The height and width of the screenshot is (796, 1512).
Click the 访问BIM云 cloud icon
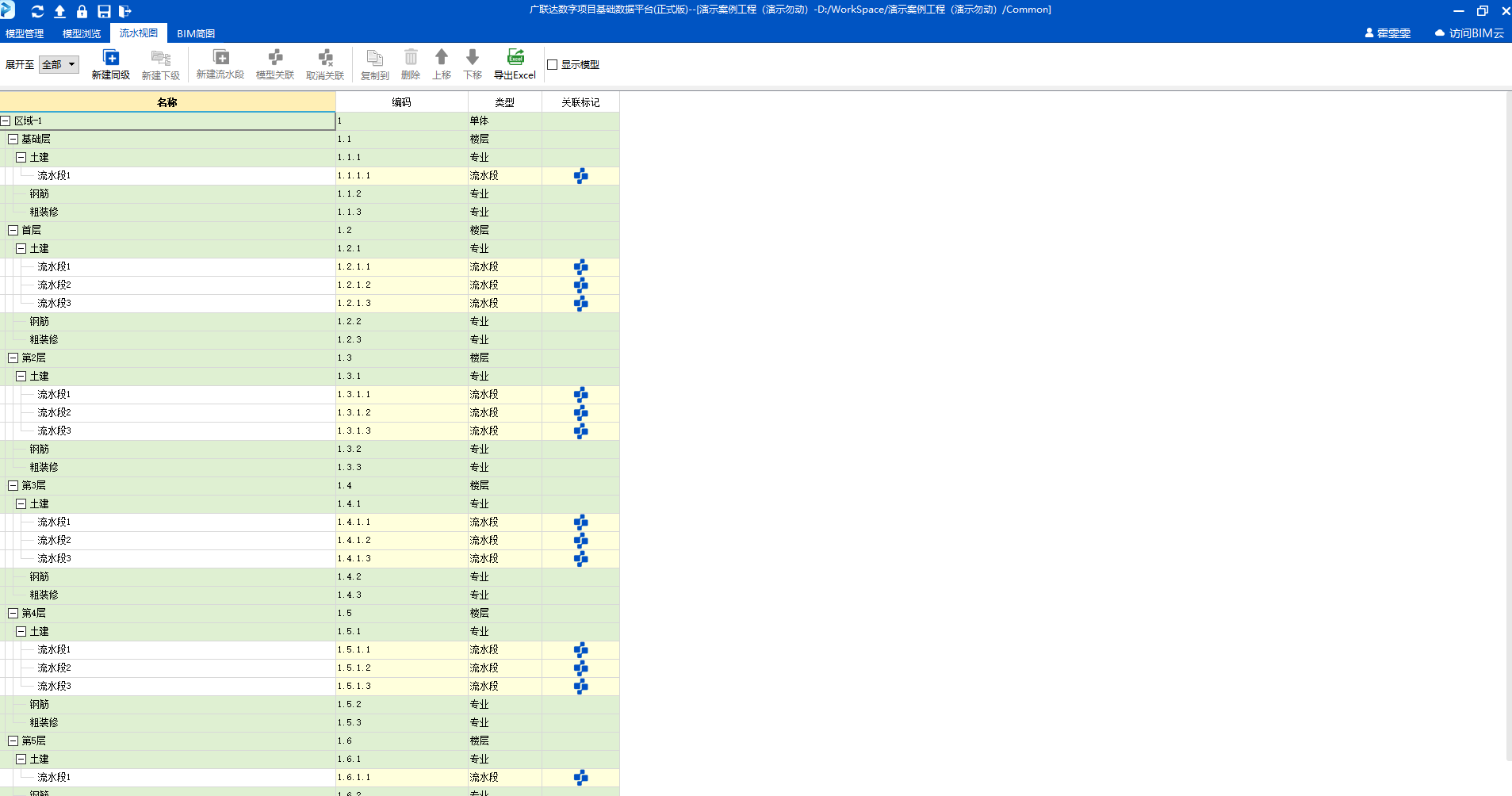click(x=1440, y=33)
